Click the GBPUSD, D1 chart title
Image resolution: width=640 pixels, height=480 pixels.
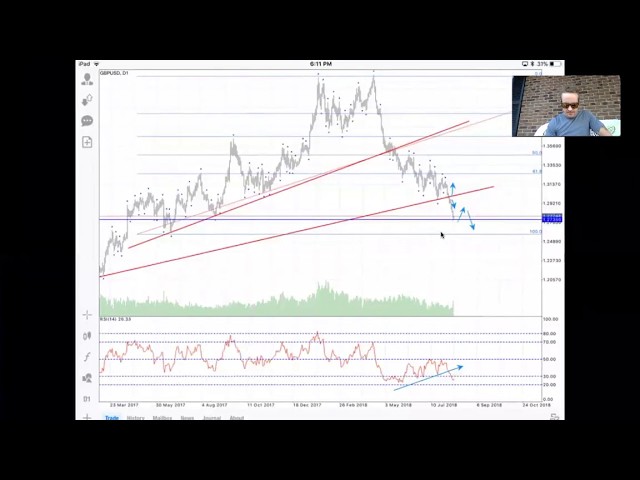pos(114,73)
